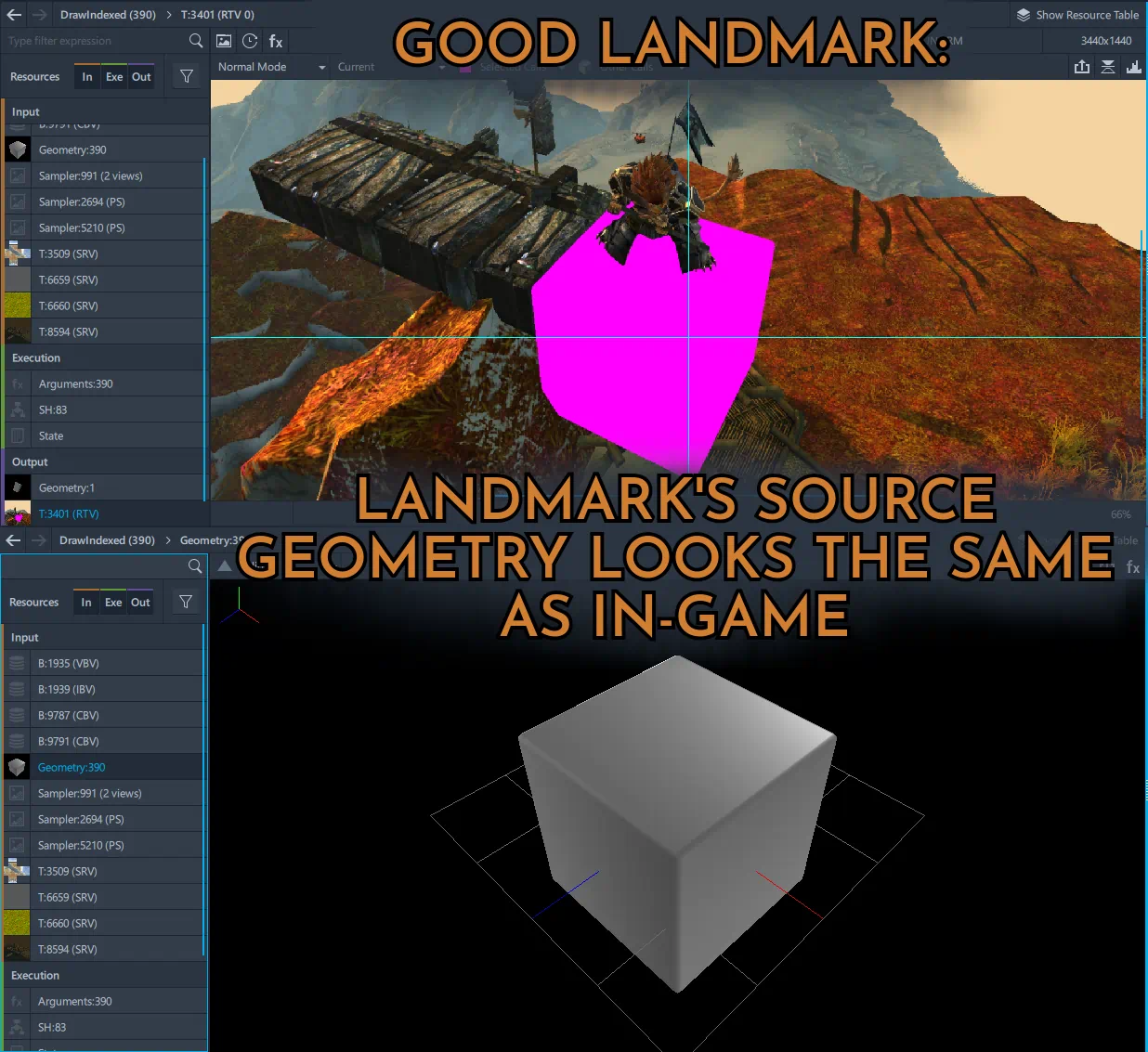Open the Normal Mode dropdown
Image resolution: width=1148 pixels, height=1052 pixels.
pos(271,67)
